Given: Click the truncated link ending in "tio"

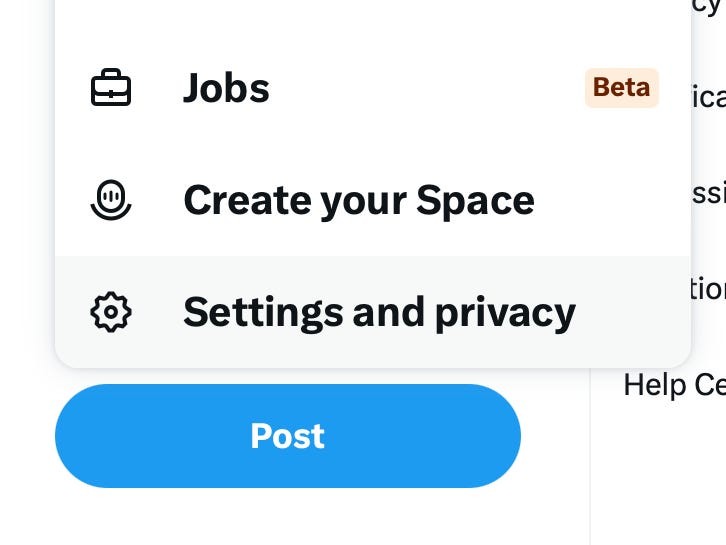Looking at the screenshot, I should (x=708, y=289).
